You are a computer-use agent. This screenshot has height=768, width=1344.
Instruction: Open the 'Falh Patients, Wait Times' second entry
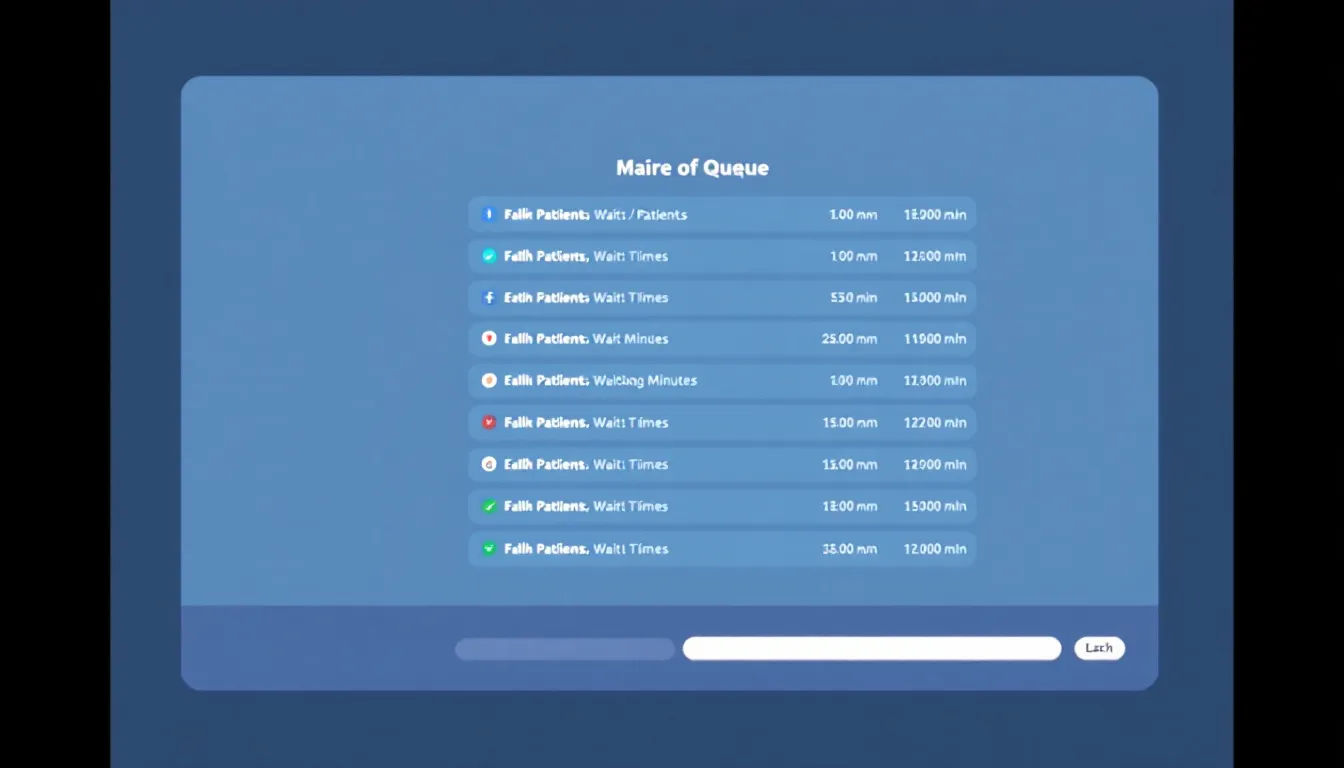click(722, 255)
